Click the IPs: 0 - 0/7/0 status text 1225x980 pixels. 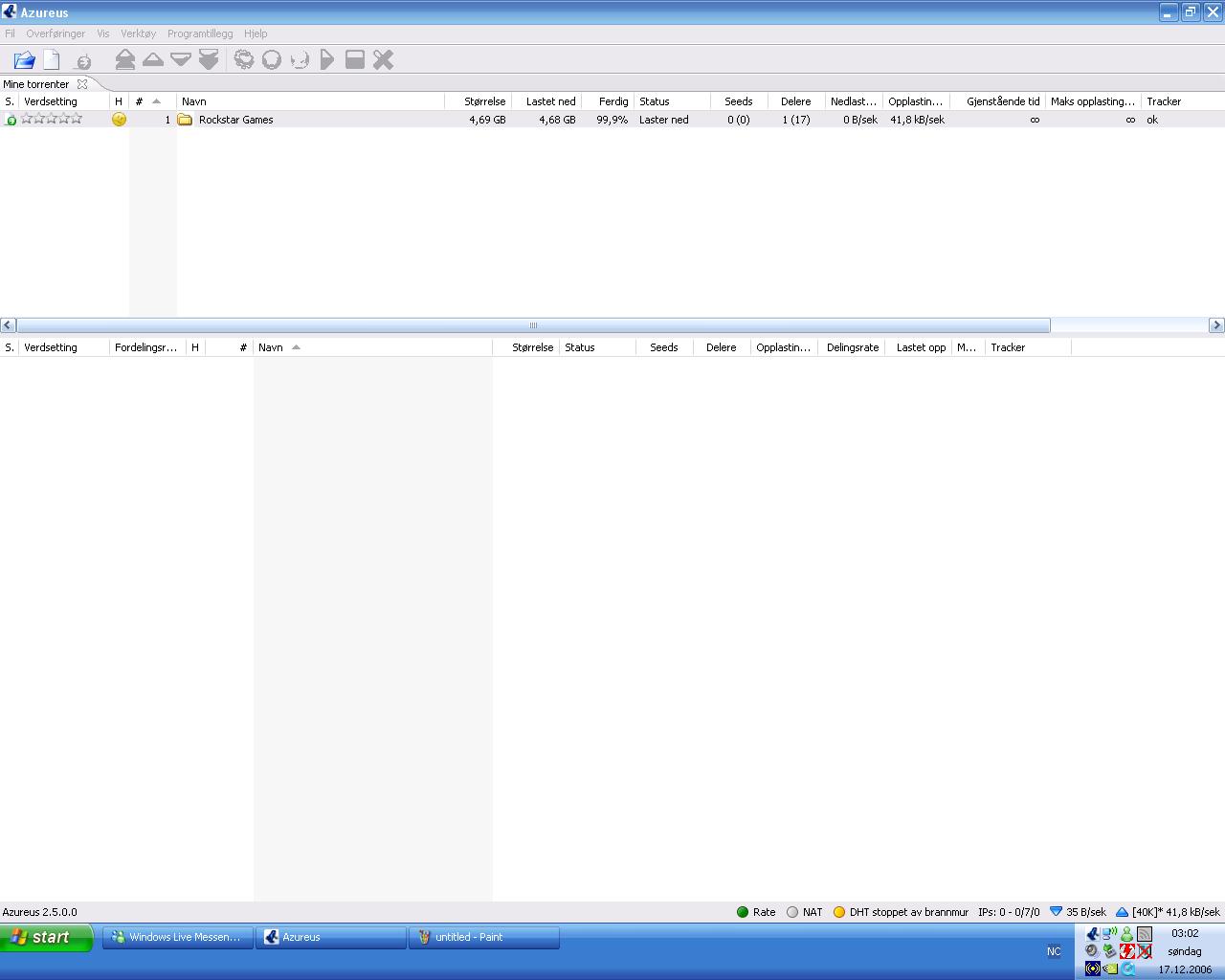pyautogui.click(x=1009, y=912)
